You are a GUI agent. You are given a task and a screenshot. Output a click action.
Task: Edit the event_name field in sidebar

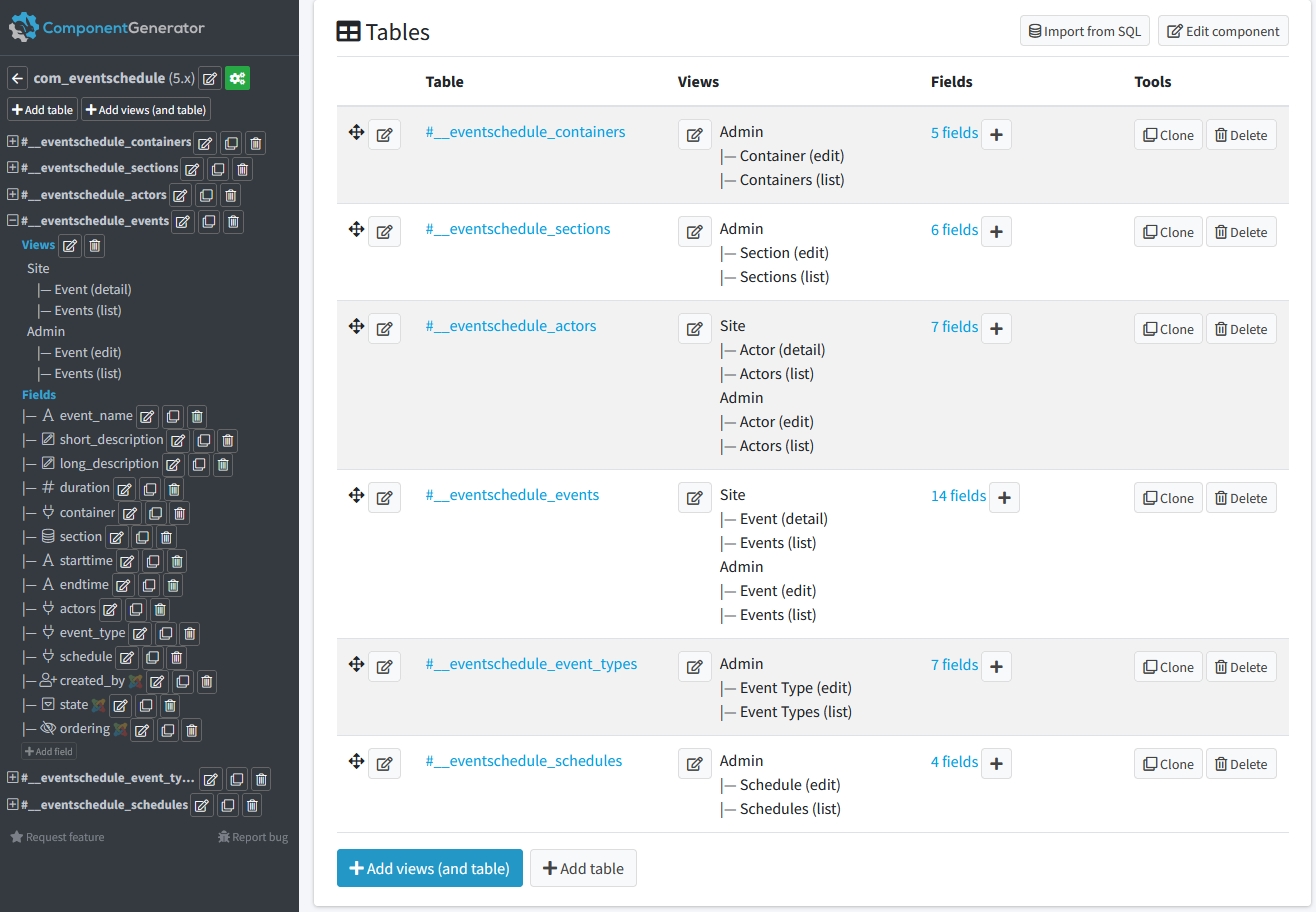pyautogui.click(x=147, y=416)
